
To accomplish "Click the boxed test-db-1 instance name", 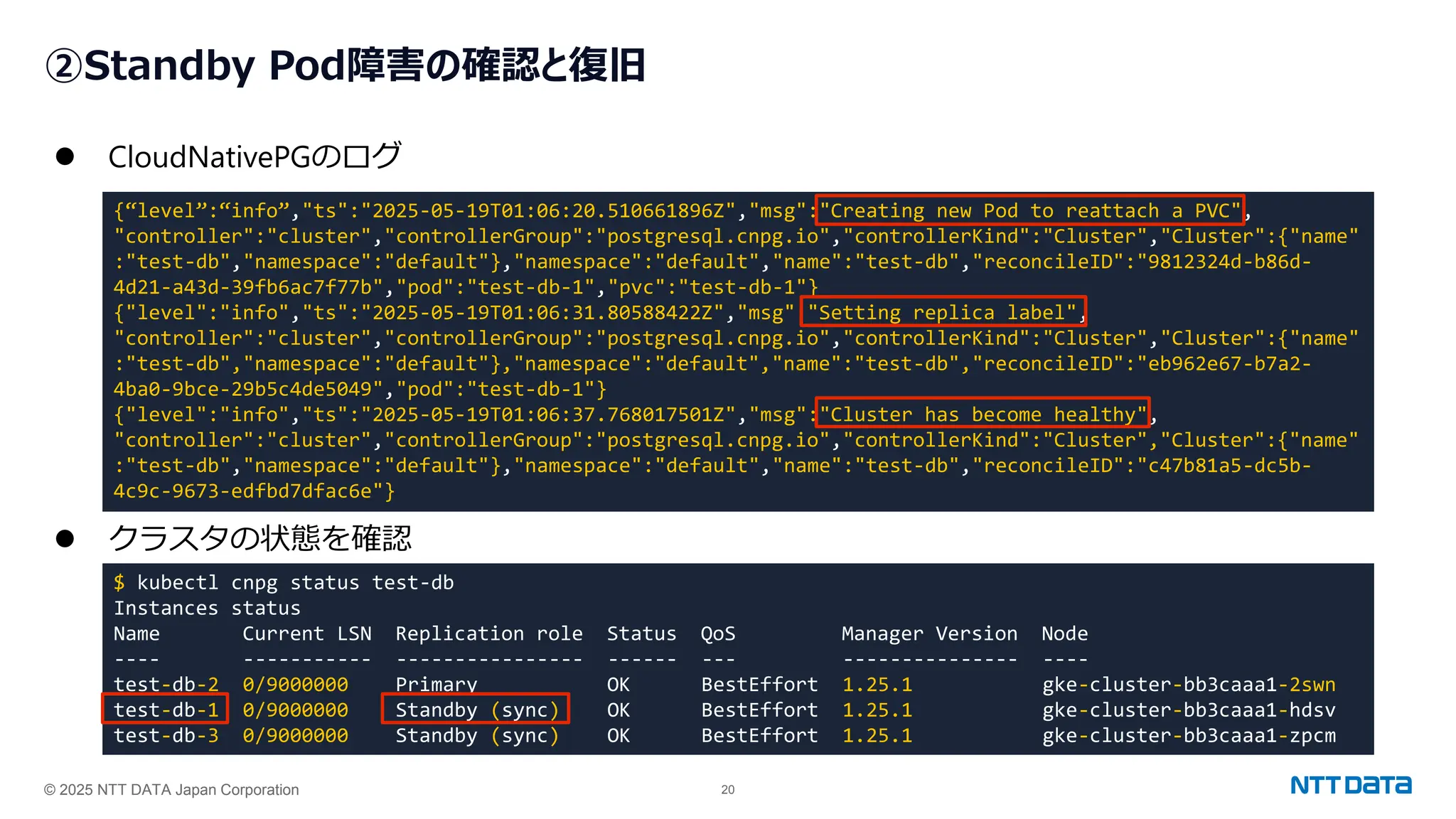I will click(x=166, y=710).
